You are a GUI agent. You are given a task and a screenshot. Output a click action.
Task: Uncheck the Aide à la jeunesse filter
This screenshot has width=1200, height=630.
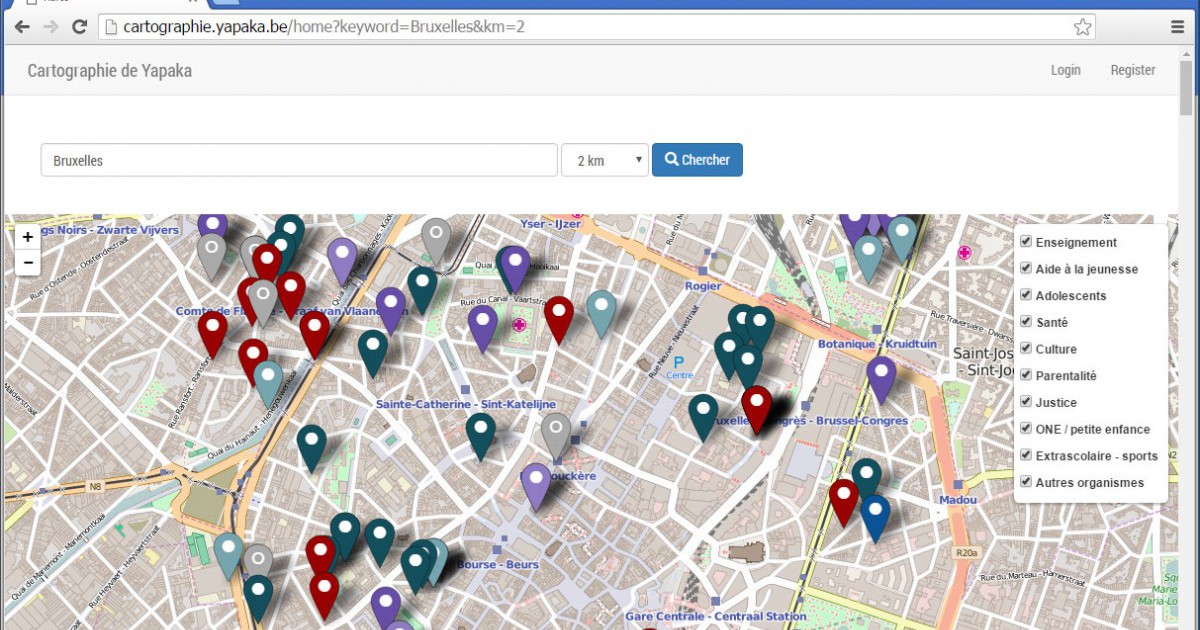point(1025,268)
